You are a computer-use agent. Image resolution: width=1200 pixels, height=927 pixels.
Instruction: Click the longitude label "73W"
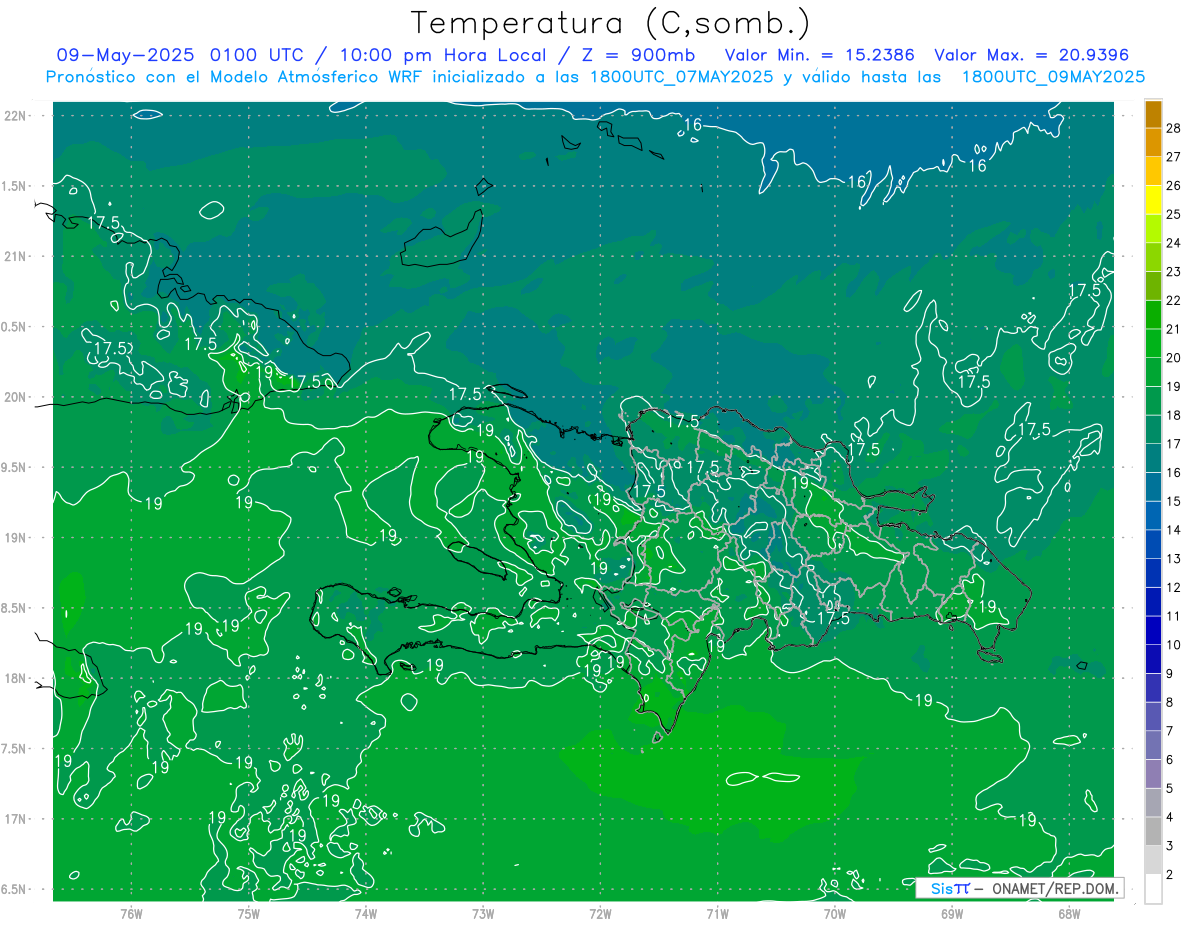(x=483, y=913)
